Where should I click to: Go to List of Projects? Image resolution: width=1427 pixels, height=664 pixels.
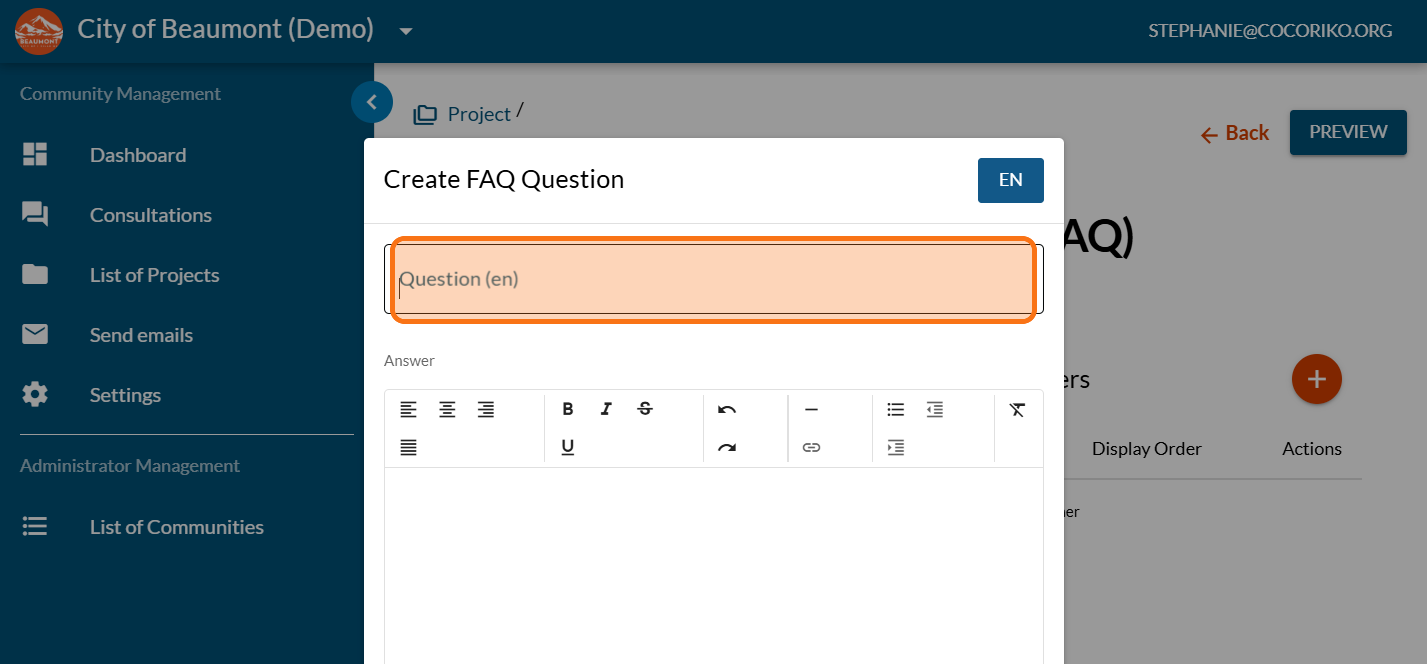(x=154, y=275)
